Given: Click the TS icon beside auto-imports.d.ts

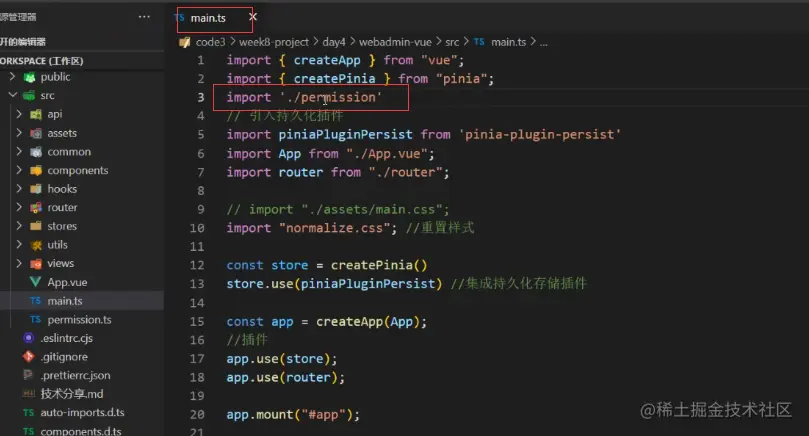Looking at the screenshot, I should (x=28, y=412).
